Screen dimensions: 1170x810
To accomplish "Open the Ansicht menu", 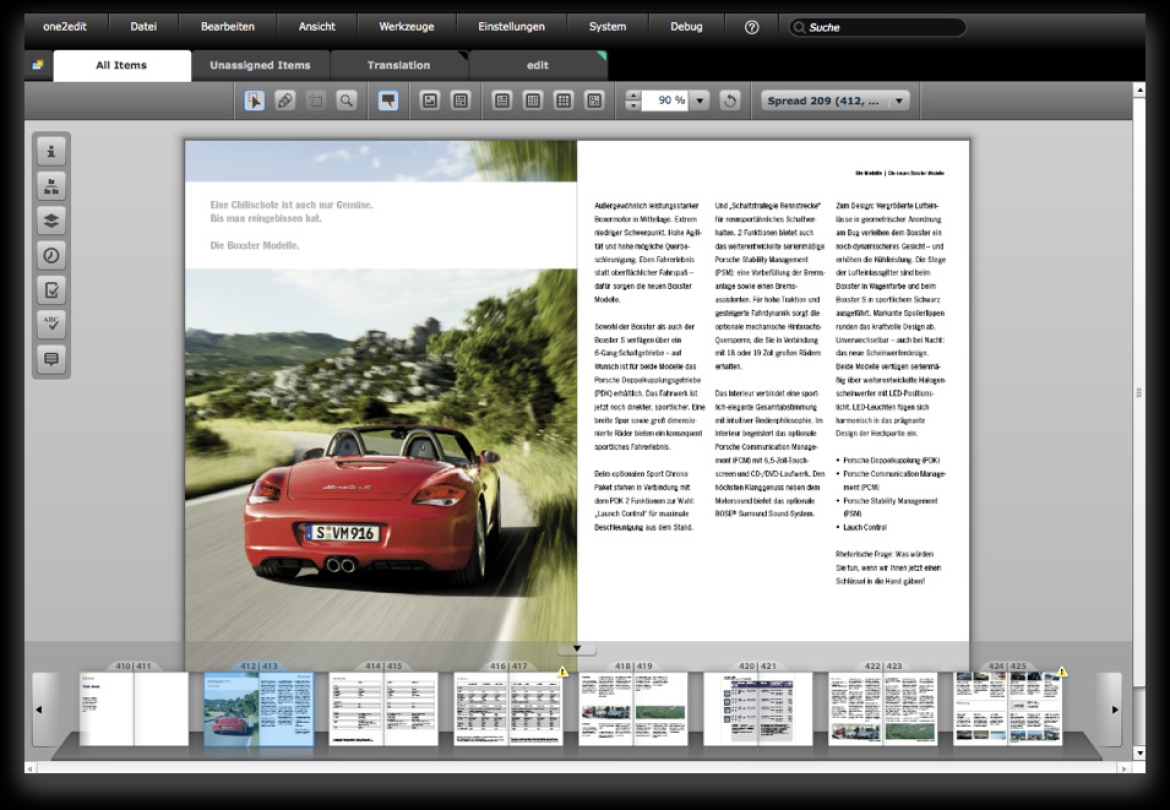I will pos(317,27).
